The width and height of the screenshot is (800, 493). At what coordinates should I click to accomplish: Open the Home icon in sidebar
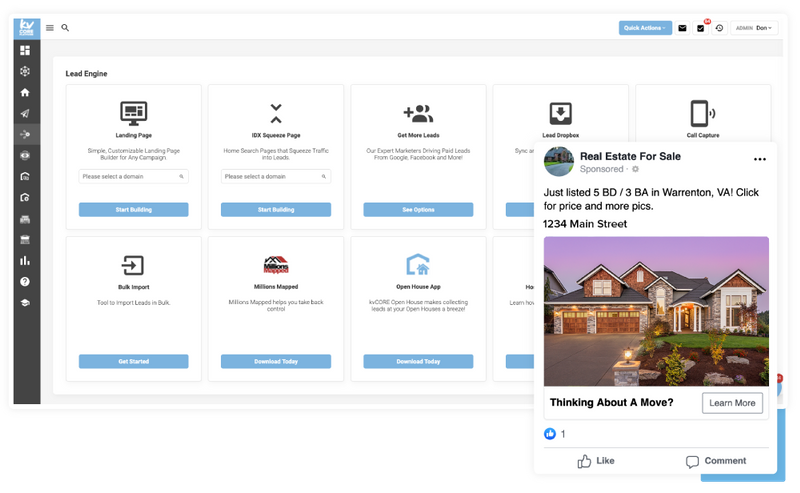(25, 92)
